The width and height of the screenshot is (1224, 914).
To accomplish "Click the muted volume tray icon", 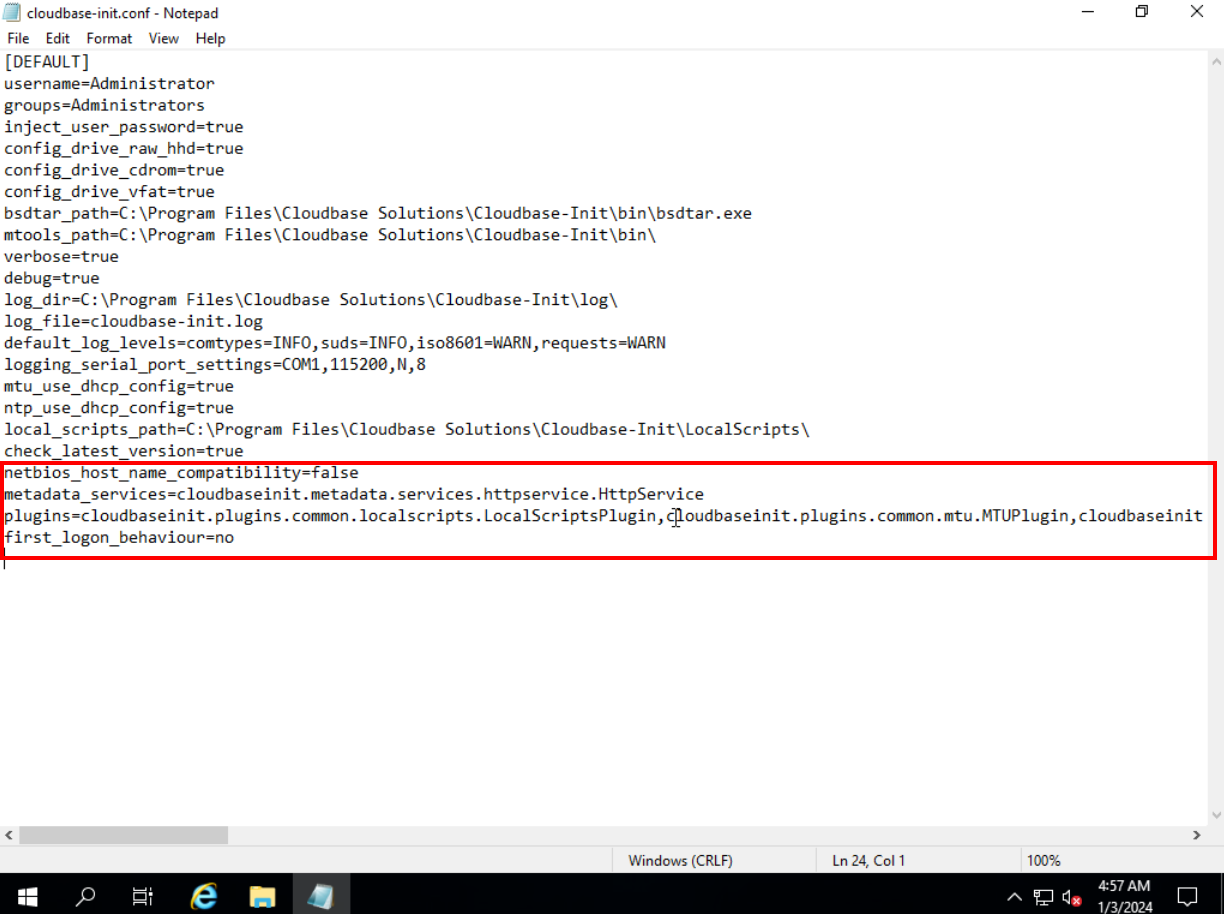I will 1072,896.
